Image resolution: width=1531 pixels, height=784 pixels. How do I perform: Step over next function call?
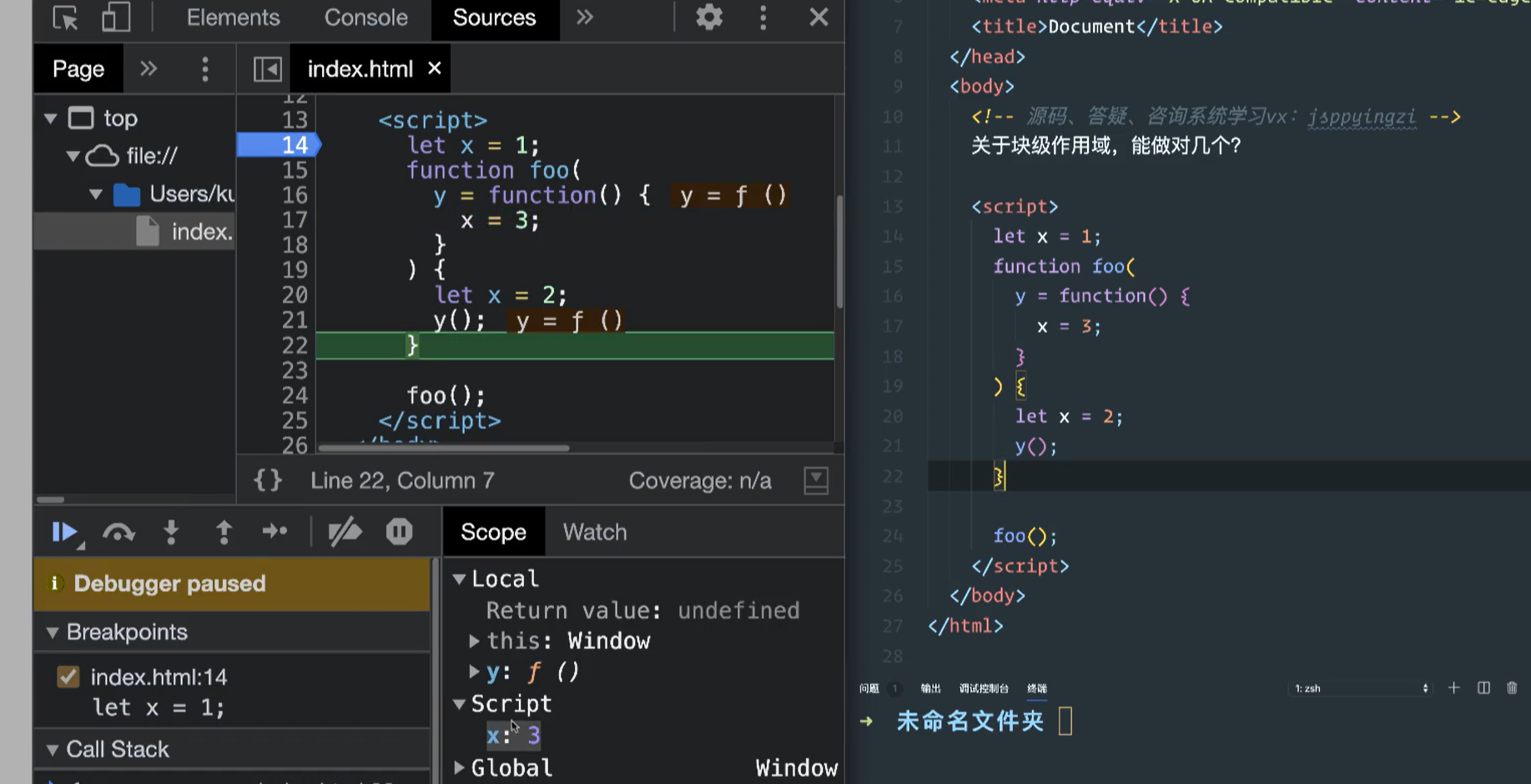118,532
